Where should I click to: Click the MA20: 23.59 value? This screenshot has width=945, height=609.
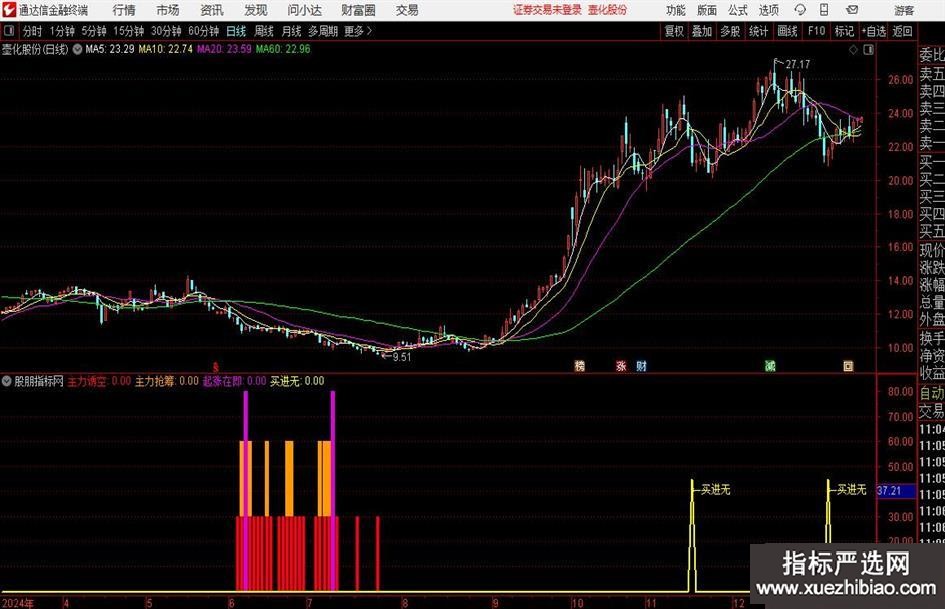tap(224, 49)
